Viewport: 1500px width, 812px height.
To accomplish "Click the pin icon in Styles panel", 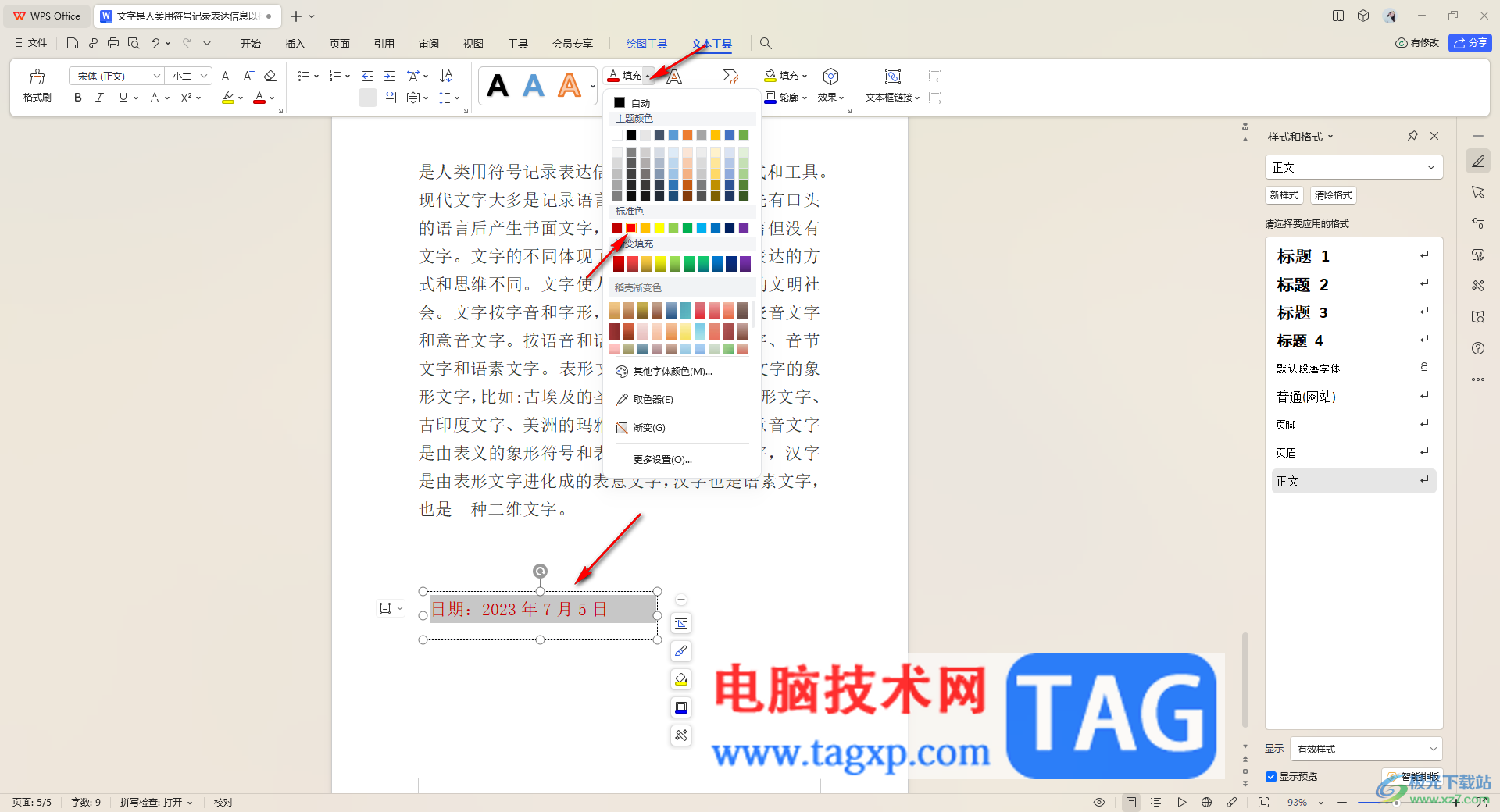I will [x=1412, y=136].
